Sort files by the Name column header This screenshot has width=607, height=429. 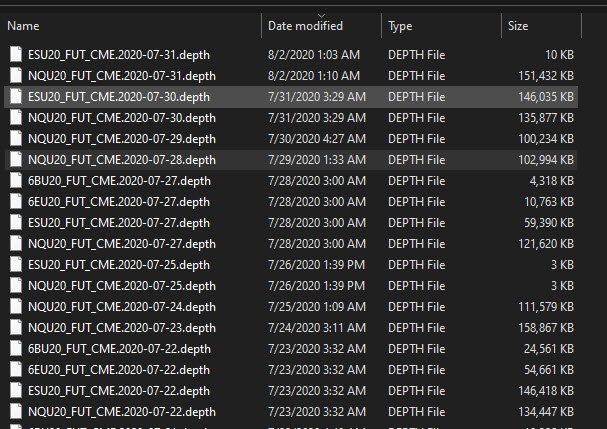coord(23,26)
